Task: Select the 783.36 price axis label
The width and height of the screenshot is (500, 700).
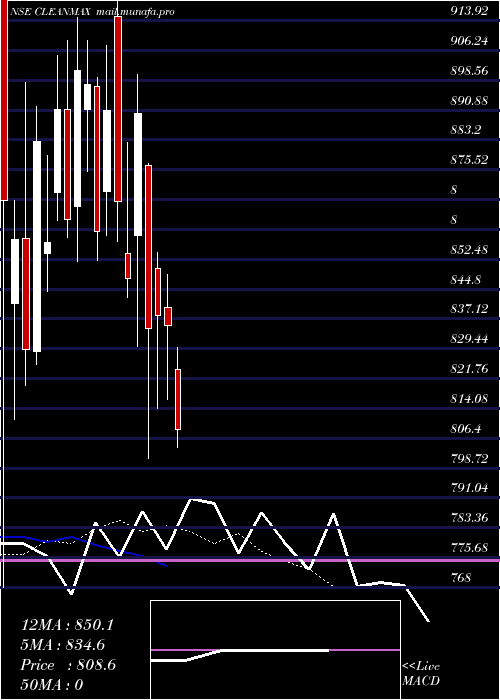Action: point(469,518)
